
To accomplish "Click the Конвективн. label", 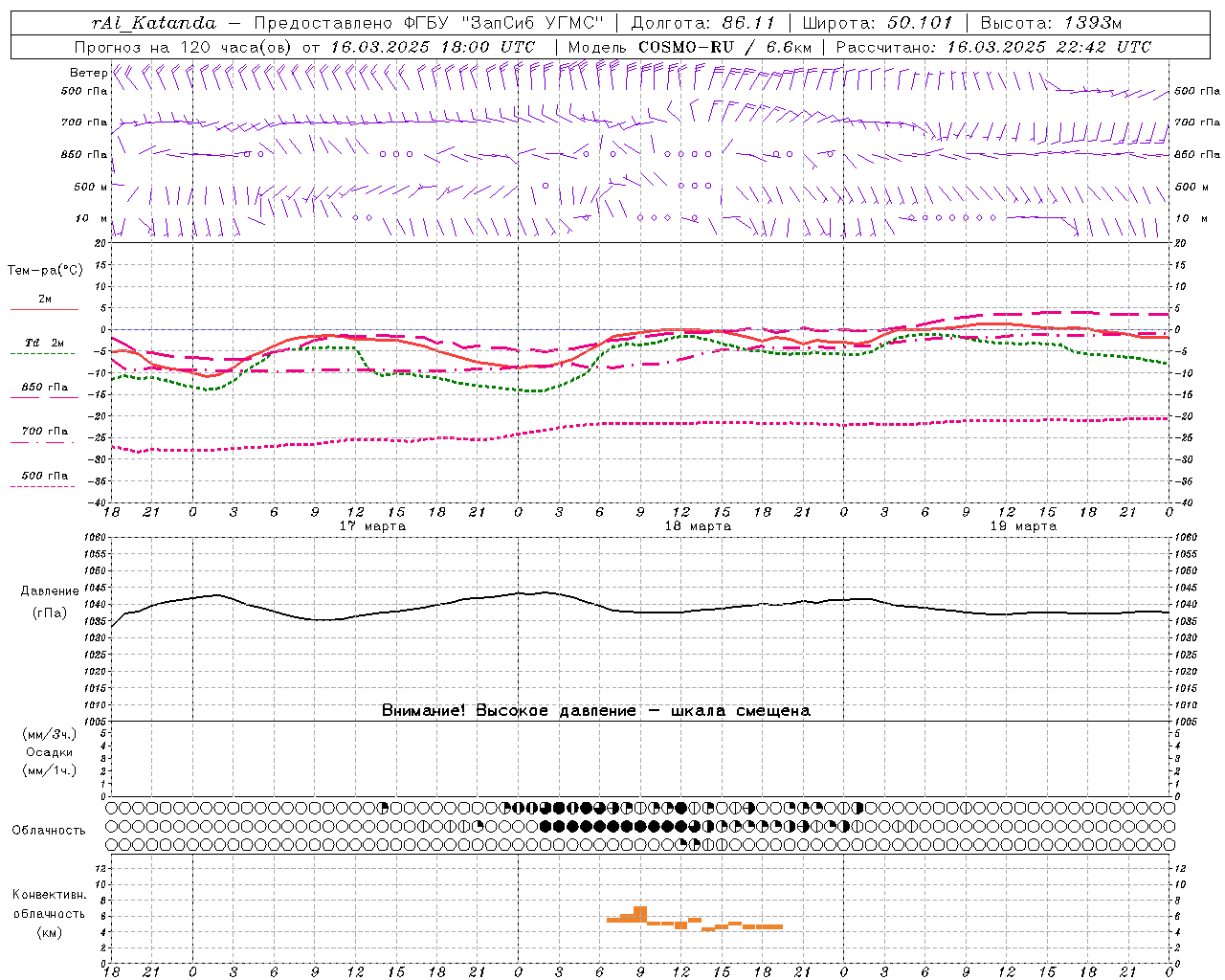I will coord(49,896).
